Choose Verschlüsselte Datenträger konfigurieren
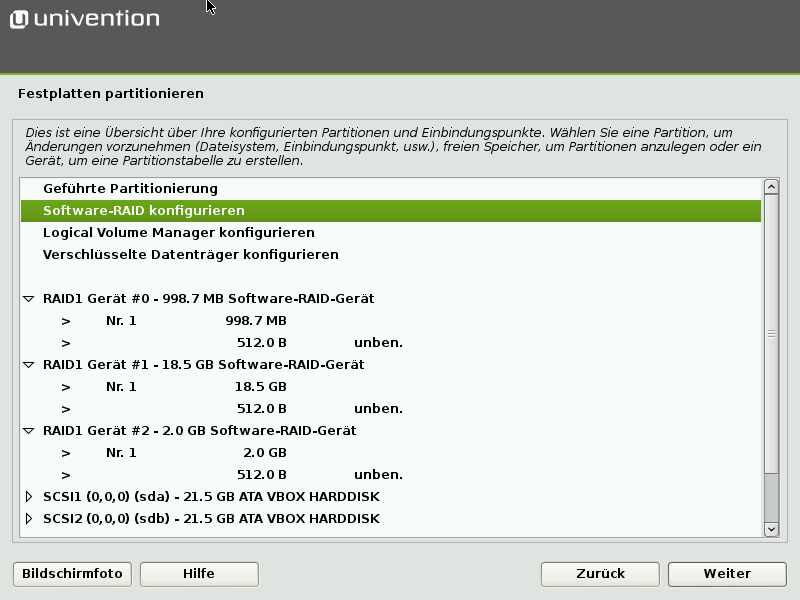The width and height of the screenshot is (800, 600). click(391, 255)
